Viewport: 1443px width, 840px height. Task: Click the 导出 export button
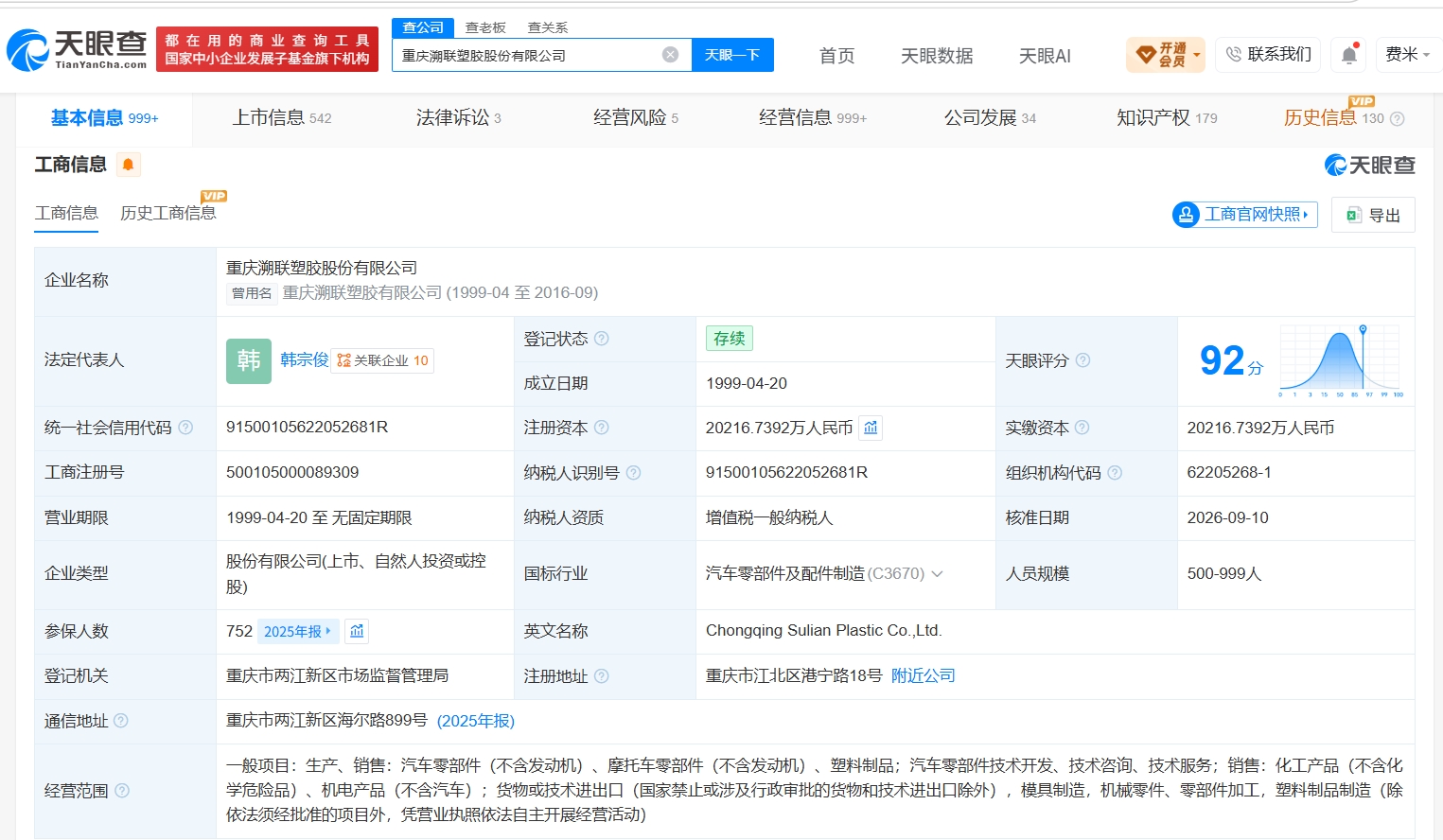click(1373, 215)
